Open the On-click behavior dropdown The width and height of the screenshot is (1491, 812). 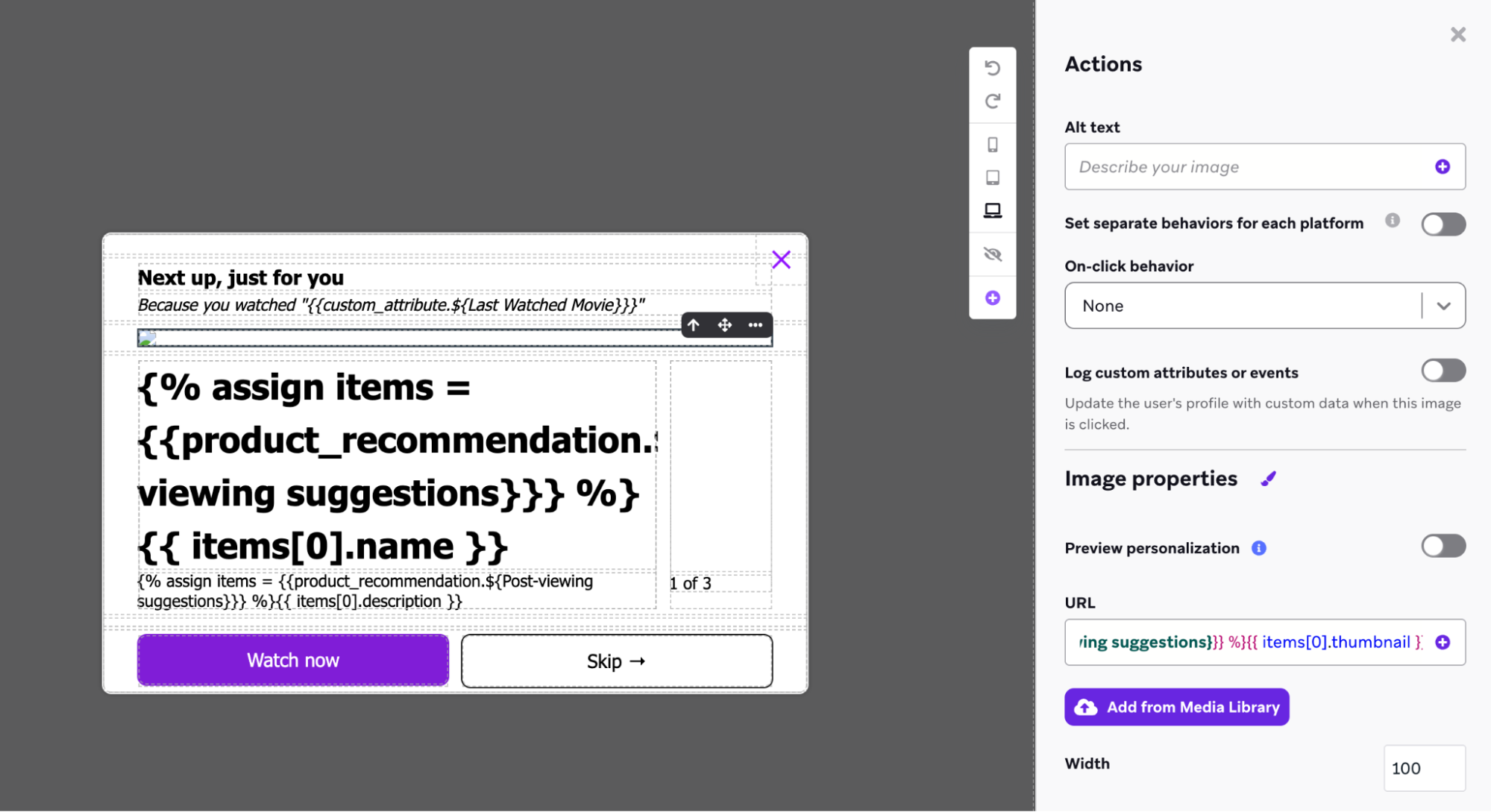1264,306
